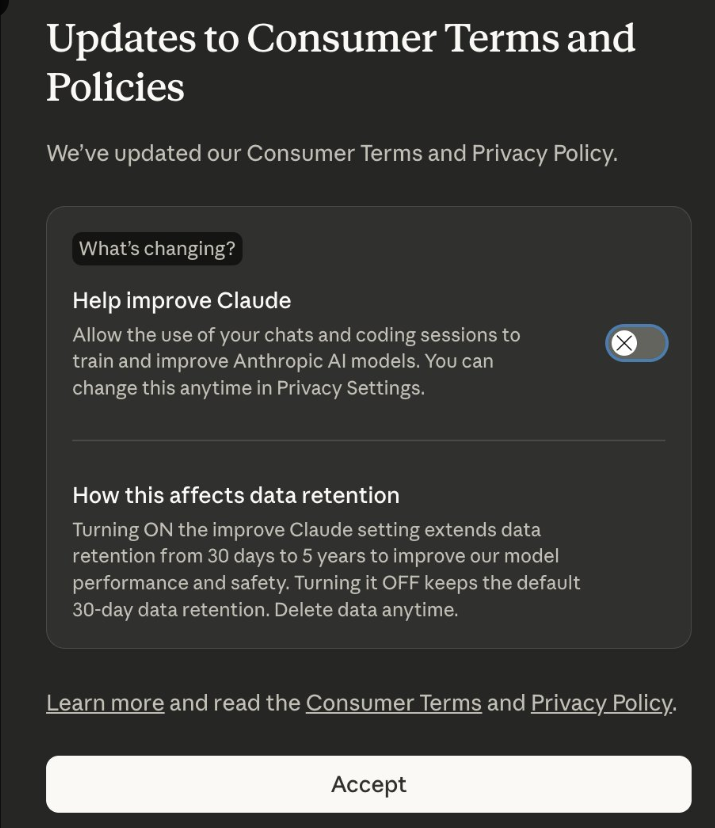
Task: Click the horizontal divider inside the card
Action: [368, 440]
